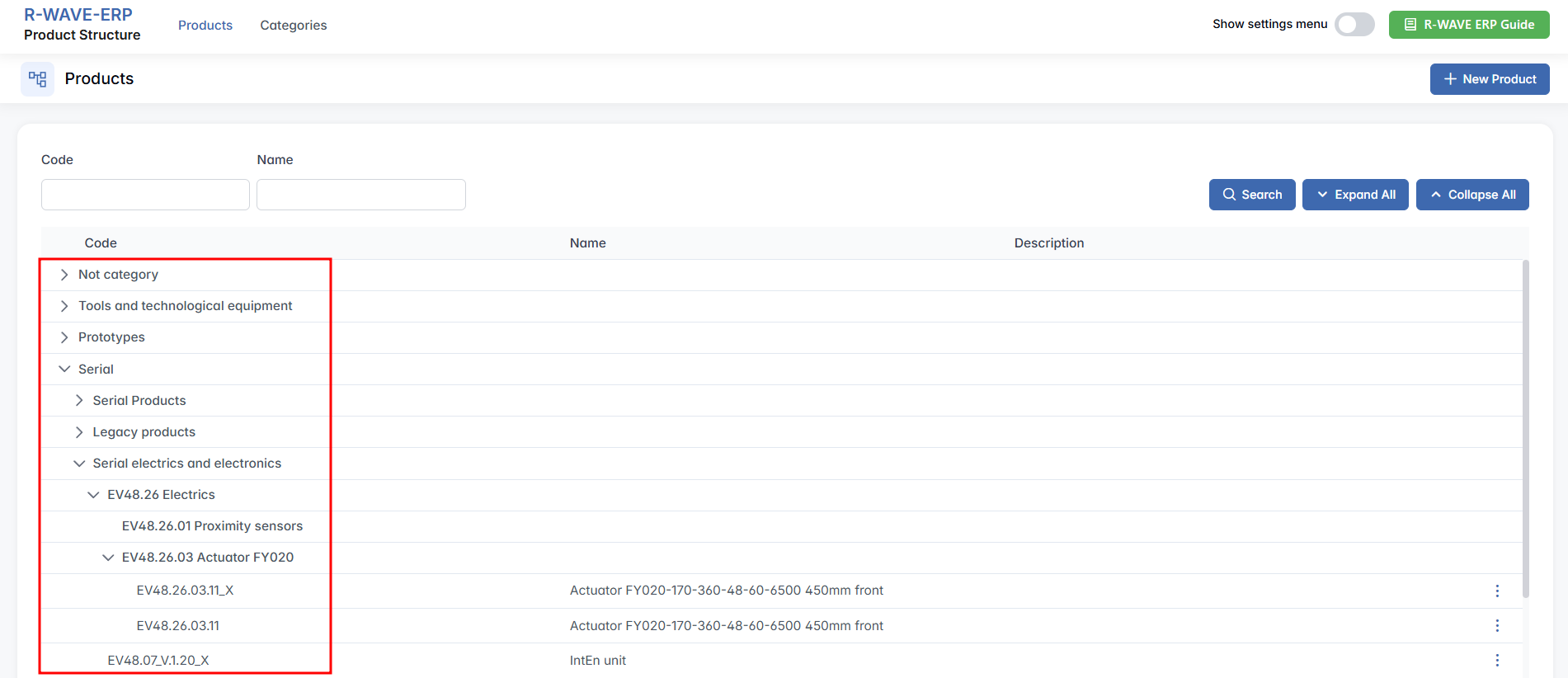Expand the Prototypes category

coord(64,337)
